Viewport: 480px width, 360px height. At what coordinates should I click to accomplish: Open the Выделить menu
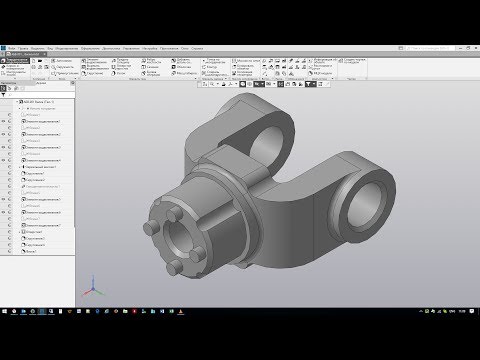38,48
